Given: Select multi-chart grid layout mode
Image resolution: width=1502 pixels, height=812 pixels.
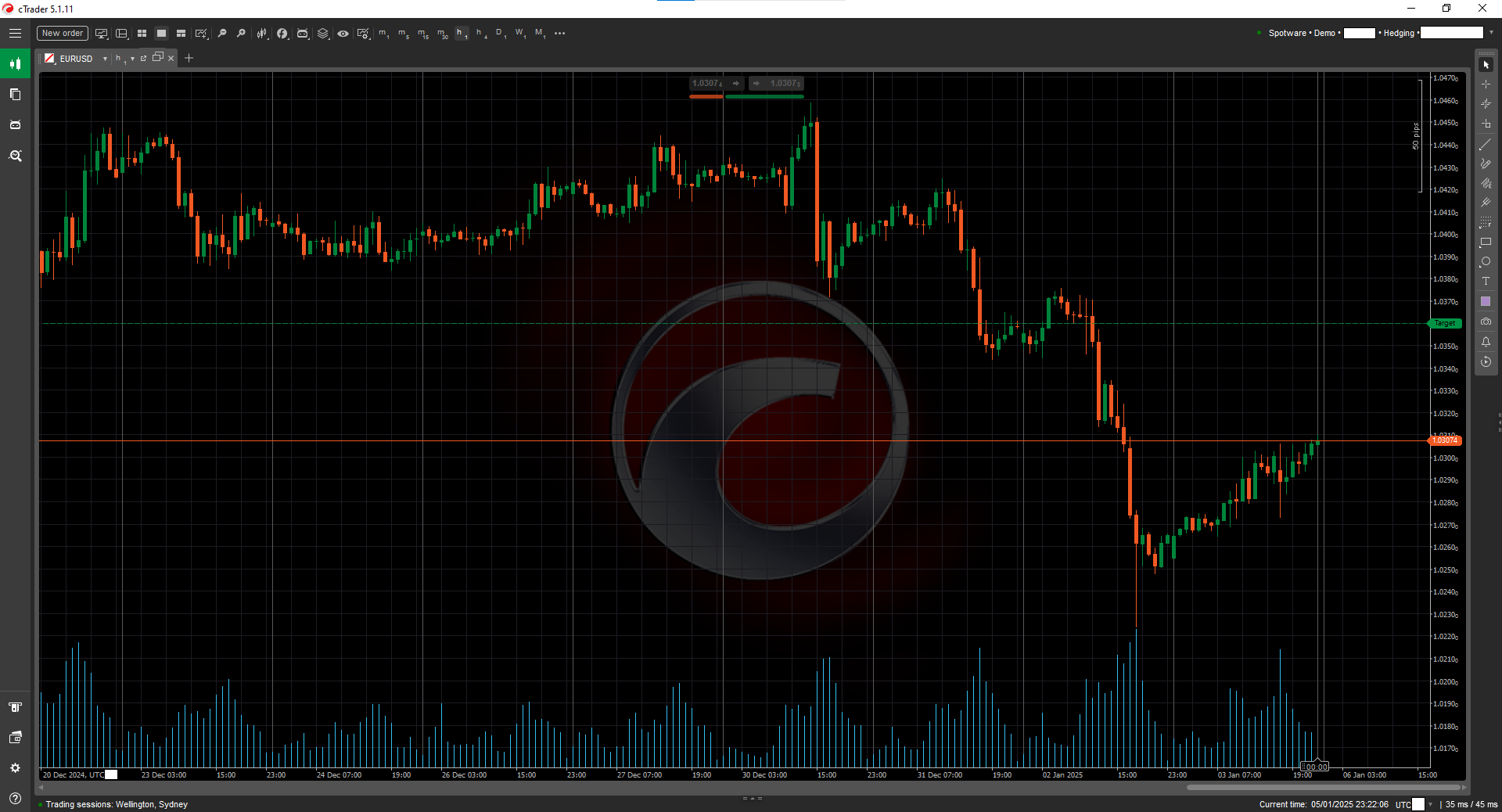Looking at the screenshot, I should [142, 34].
